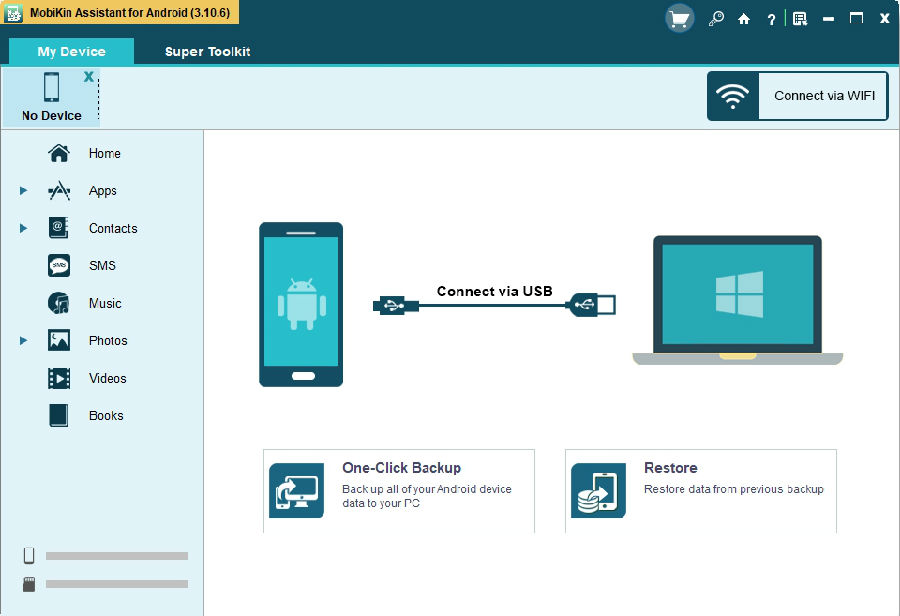Screen dimensions: 900x616
Task: Click the feedback log icon near minimize
Action: click(799, 18)
